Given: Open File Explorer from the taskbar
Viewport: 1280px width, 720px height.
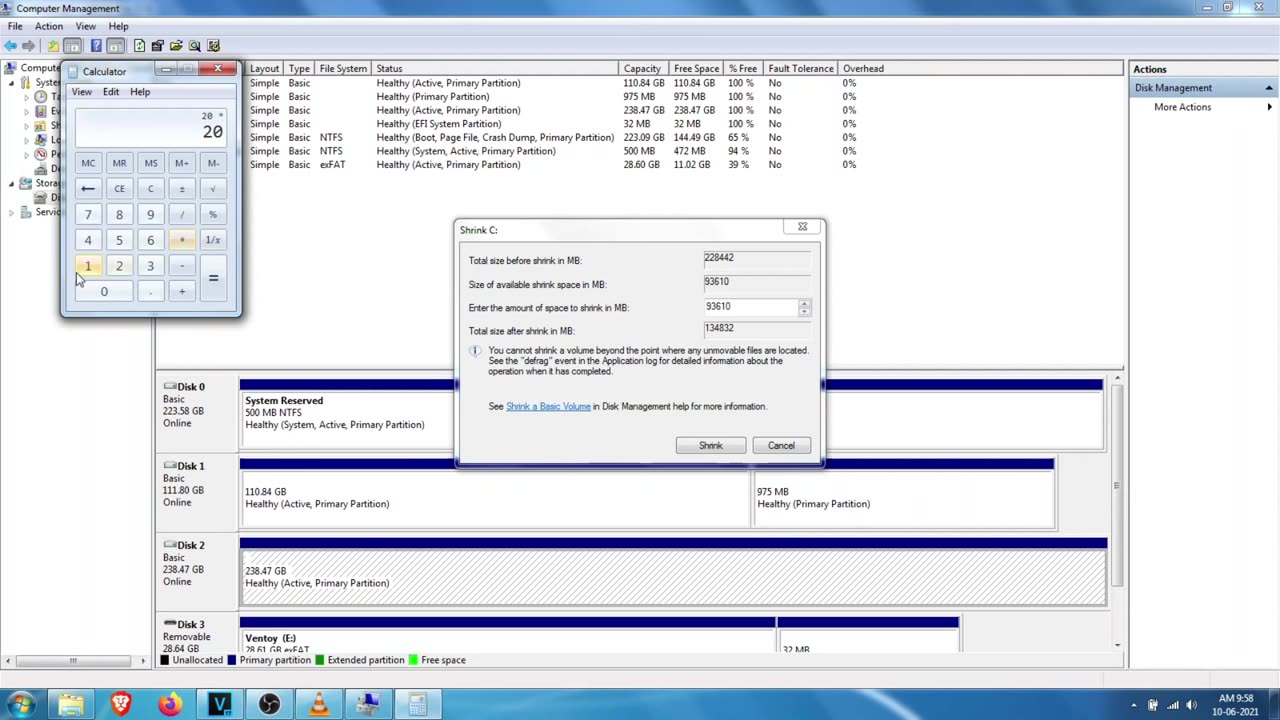Looking at the screenshot, I should coord(71,704).
